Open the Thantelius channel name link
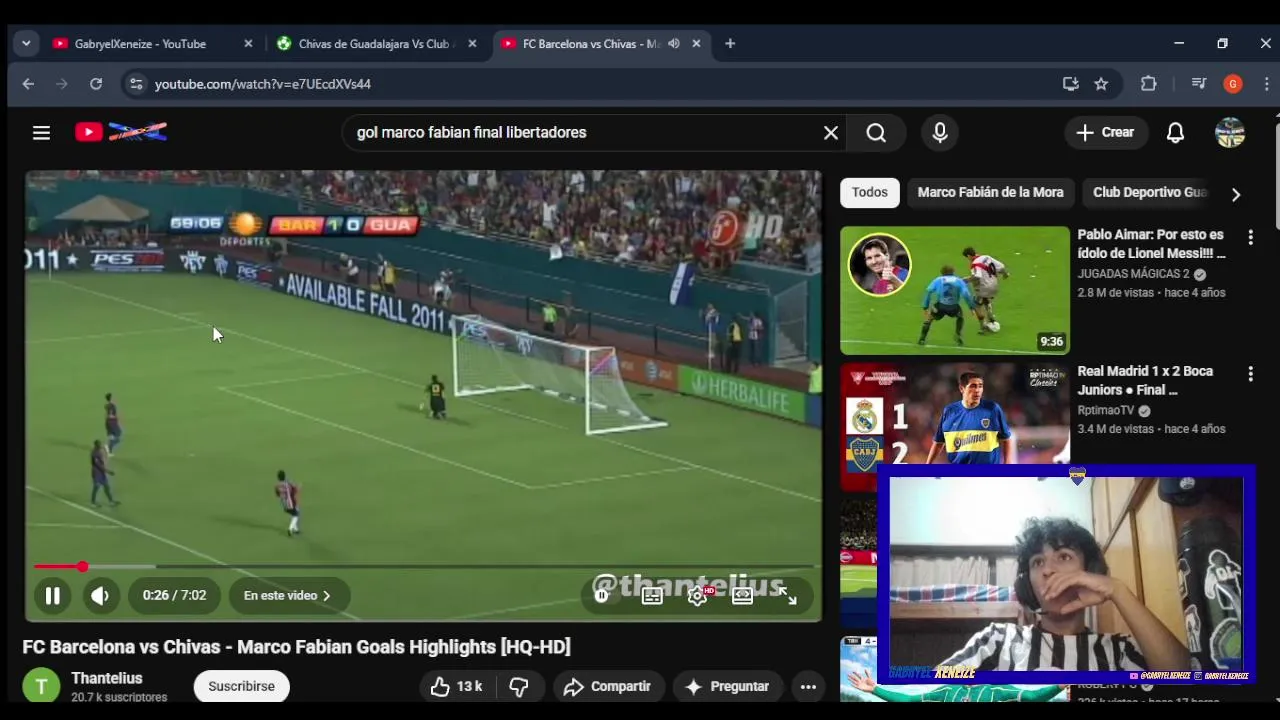 pos(107,678)
